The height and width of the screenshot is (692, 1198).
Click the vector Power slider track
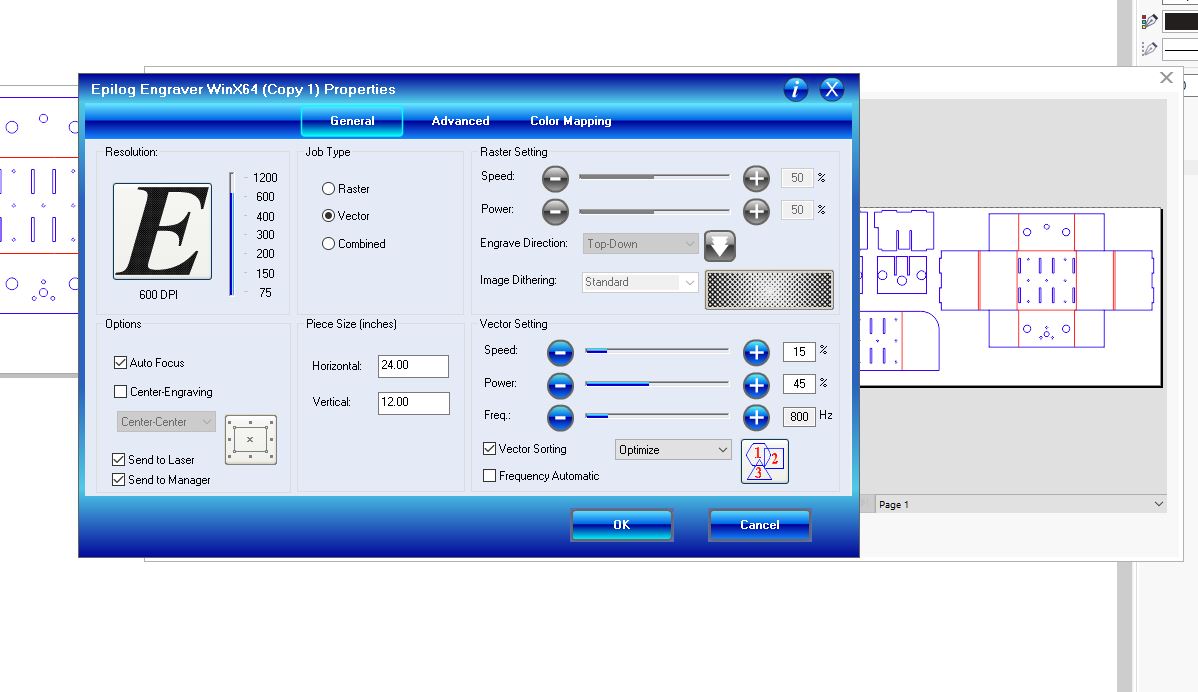[x=656, y=383]
